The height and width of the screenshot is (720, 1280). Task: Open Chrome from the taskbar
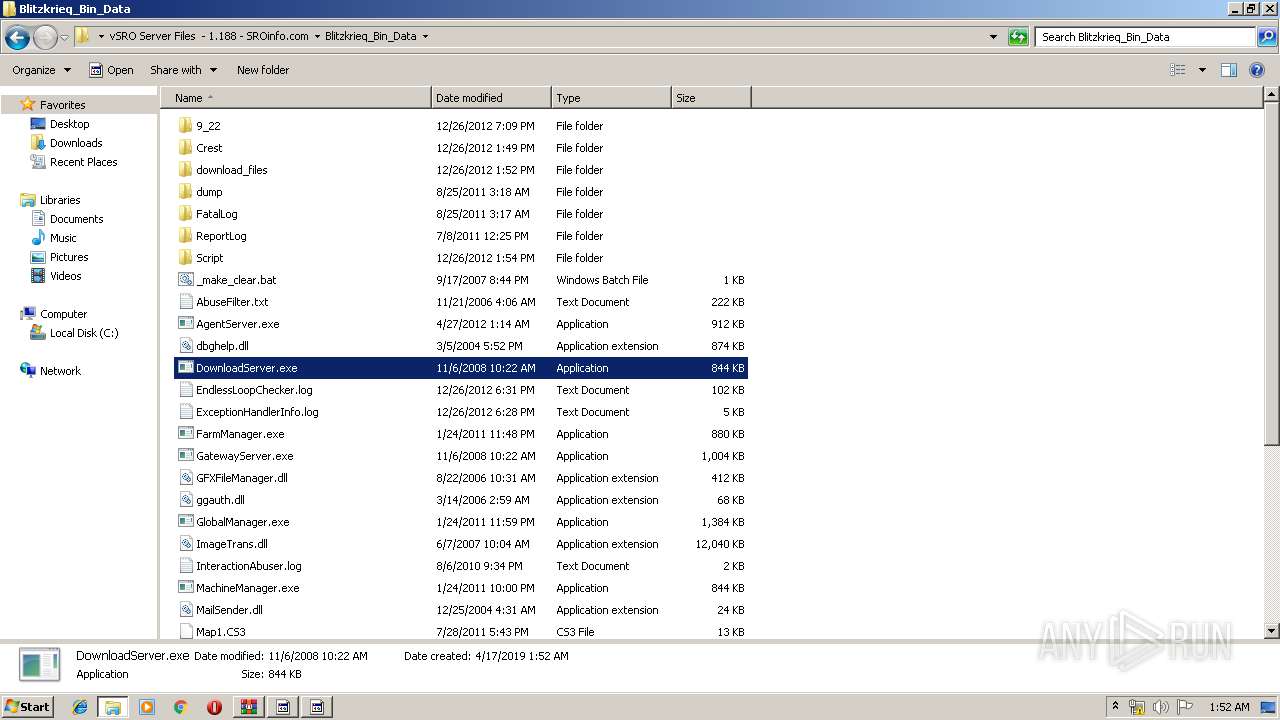click(x=181, y=707)
